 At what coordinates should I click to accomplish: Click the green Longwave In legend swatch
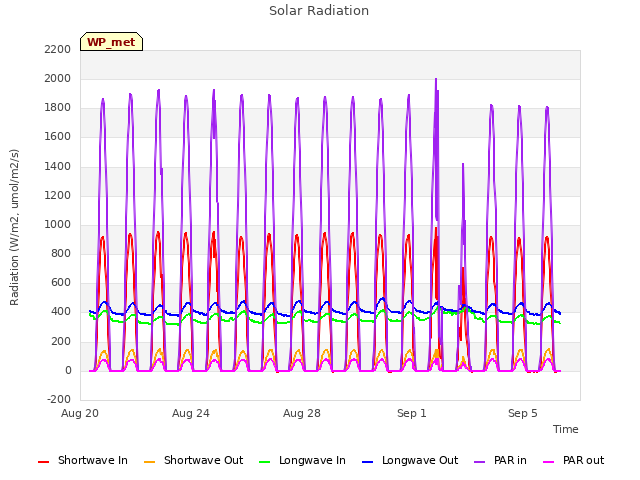pos(264,462)
